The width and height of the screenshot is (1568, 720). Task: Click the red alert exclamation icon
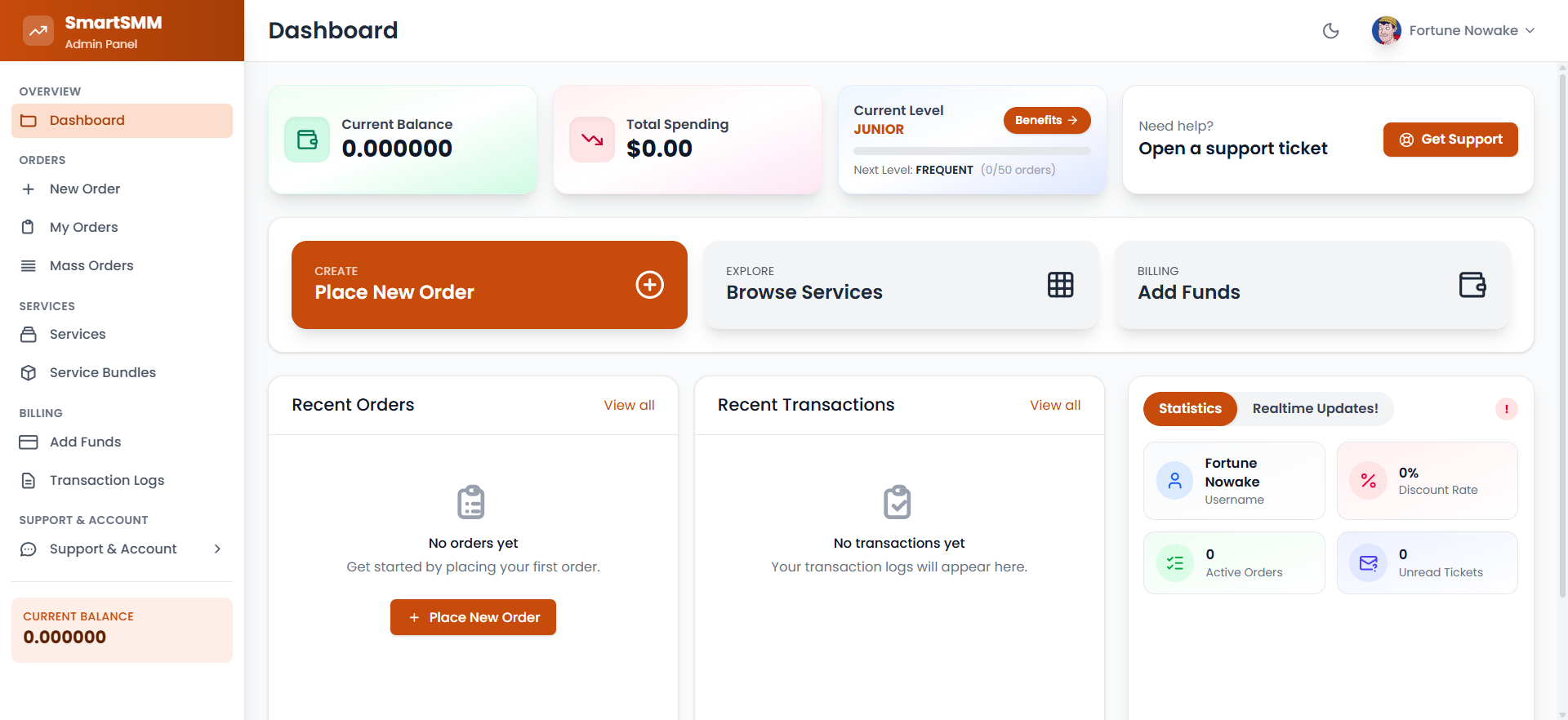[x=1506, y=409]
